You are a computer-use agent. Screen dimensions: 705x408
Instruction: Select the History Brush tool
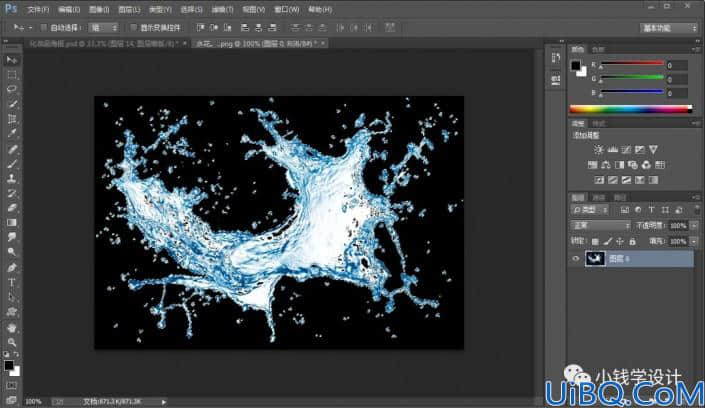coord(12,193)
